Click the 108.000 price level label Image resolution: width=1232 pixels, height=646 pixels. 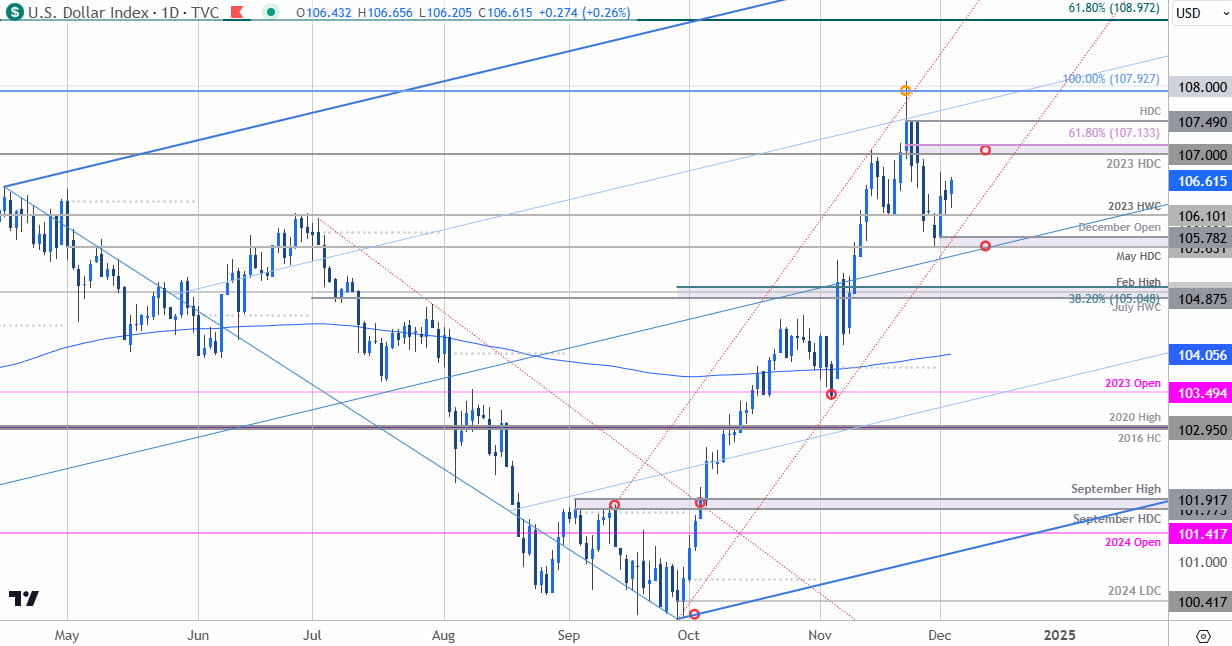click(x=1199, y=87)
